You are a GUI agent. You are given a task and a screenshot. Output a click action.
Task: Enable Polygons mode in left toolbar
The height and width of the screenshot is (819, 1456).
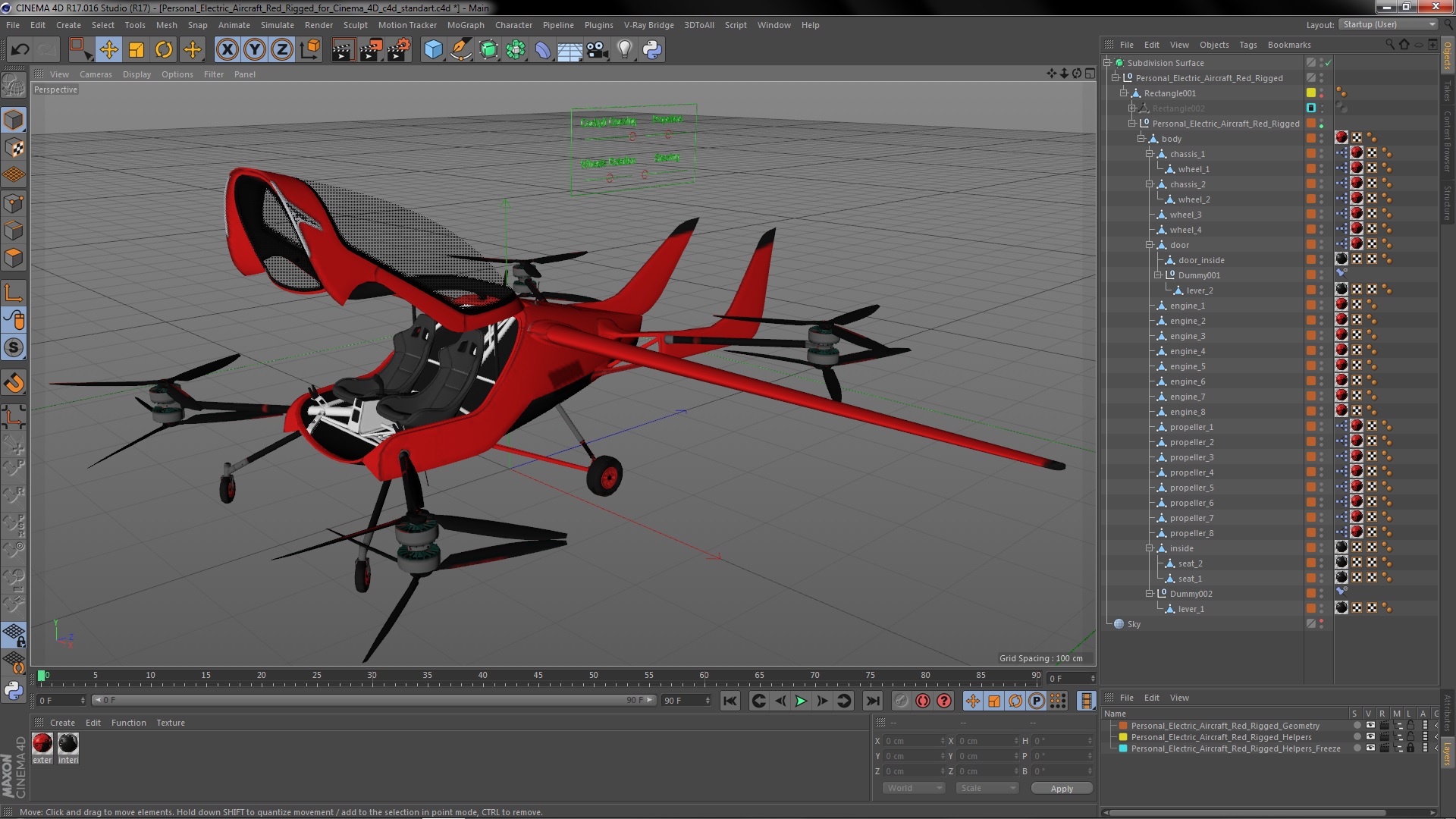[14, 259]
